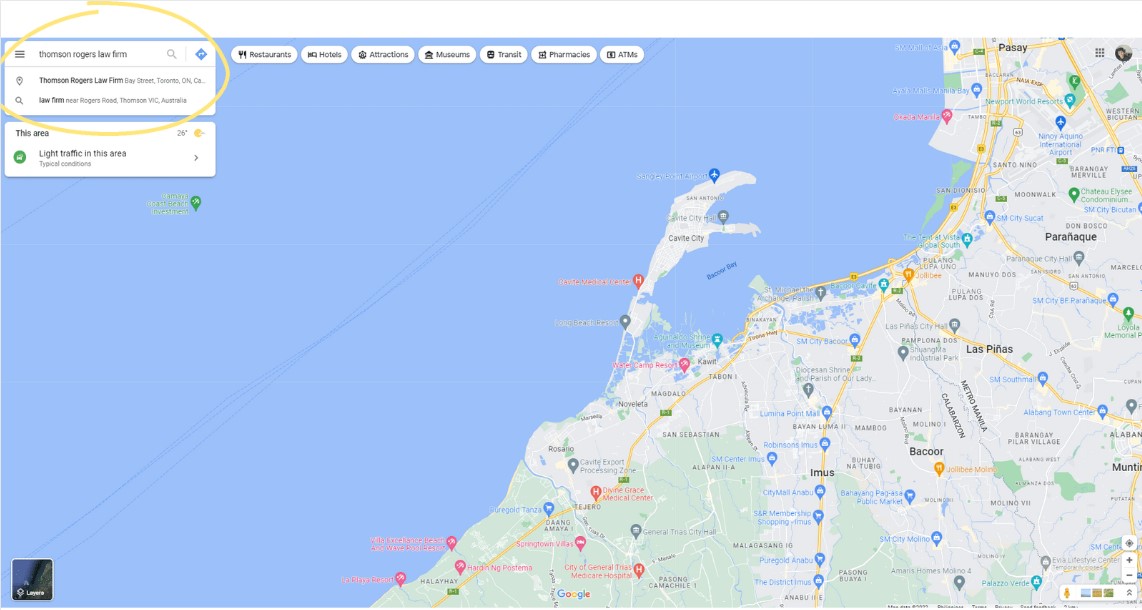Click the search magnifier icon
This screenshot has height=610, width=1142.
pyautogui.click(x=171, y=54)
